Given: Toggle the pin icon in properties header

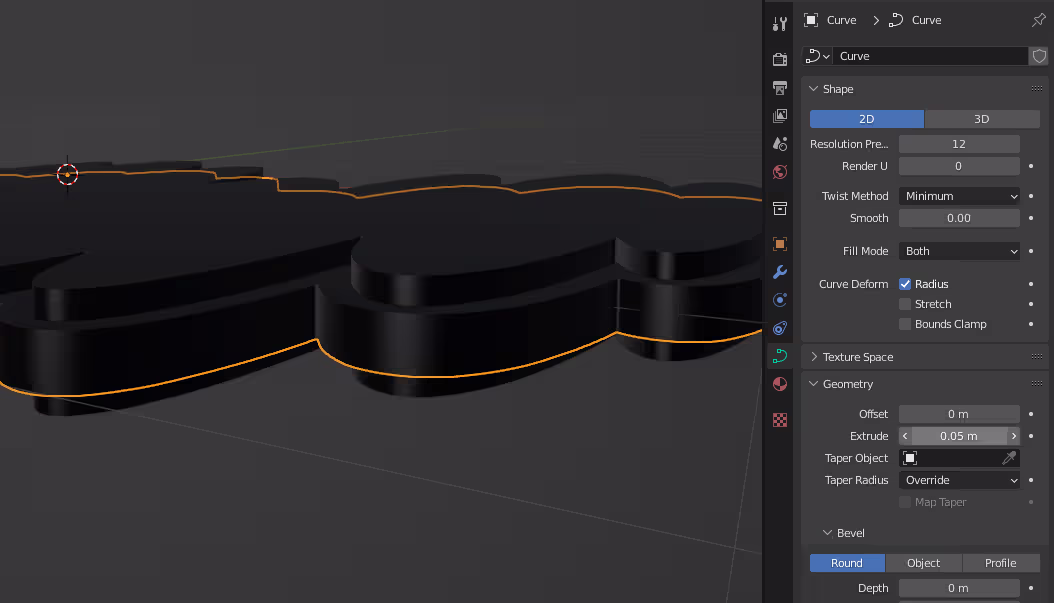Looking at the screenshot, I should (1038, 20).
